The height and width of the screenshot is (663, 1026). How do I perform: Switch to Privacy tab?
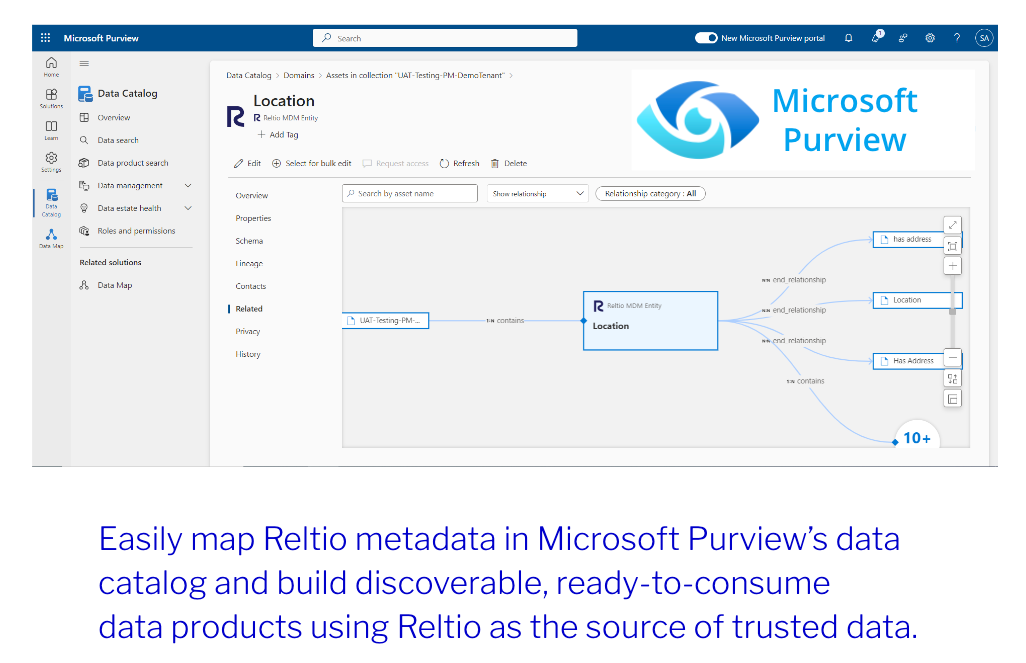click(x=248, y=332)
